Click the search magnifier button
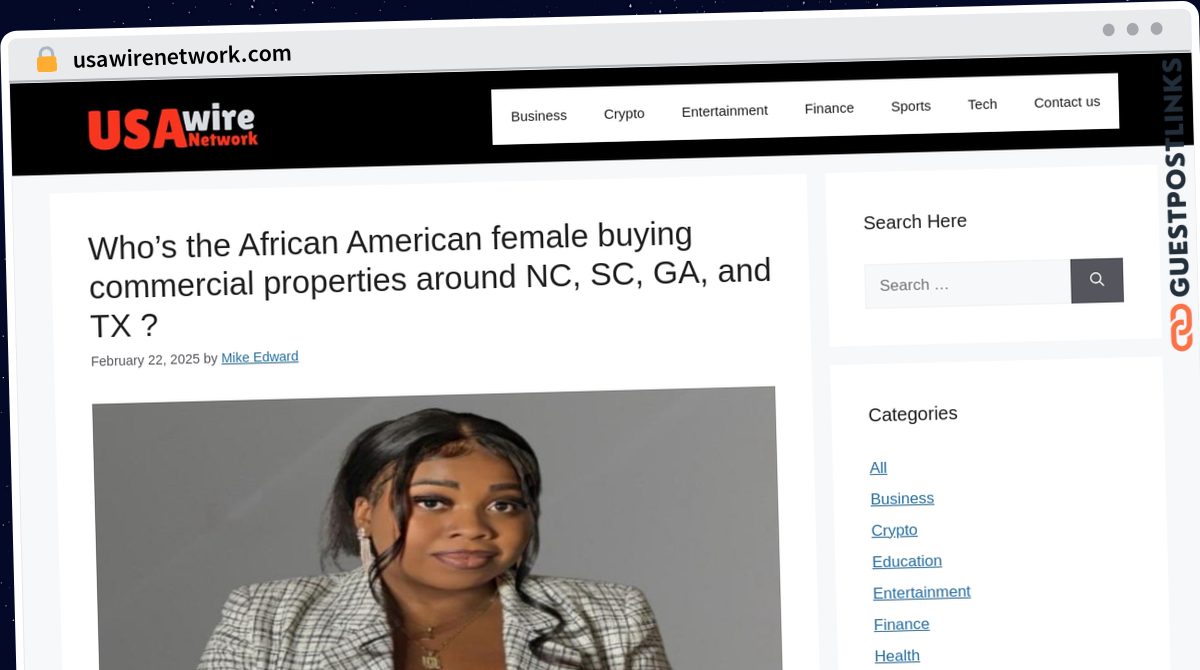 [1097, 280]
